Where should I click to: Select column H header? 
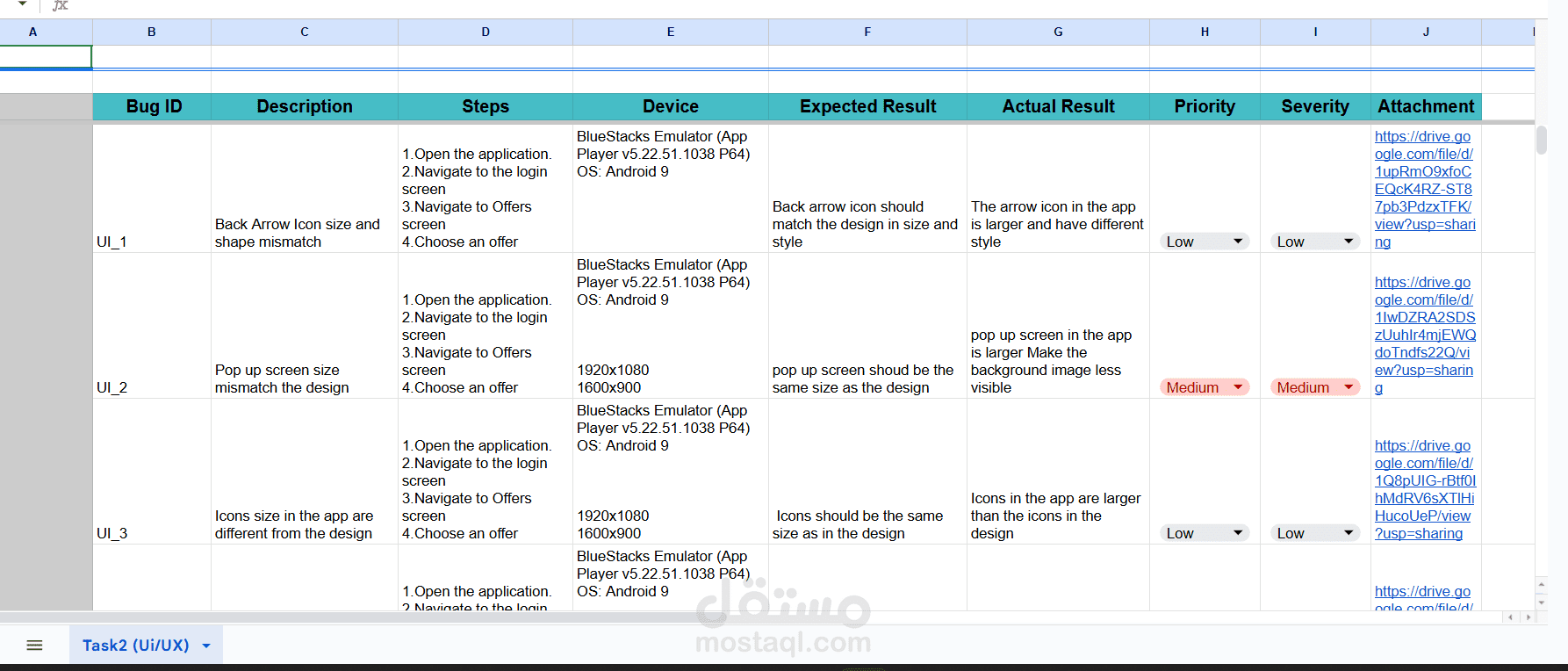[x=1205, y=32]
